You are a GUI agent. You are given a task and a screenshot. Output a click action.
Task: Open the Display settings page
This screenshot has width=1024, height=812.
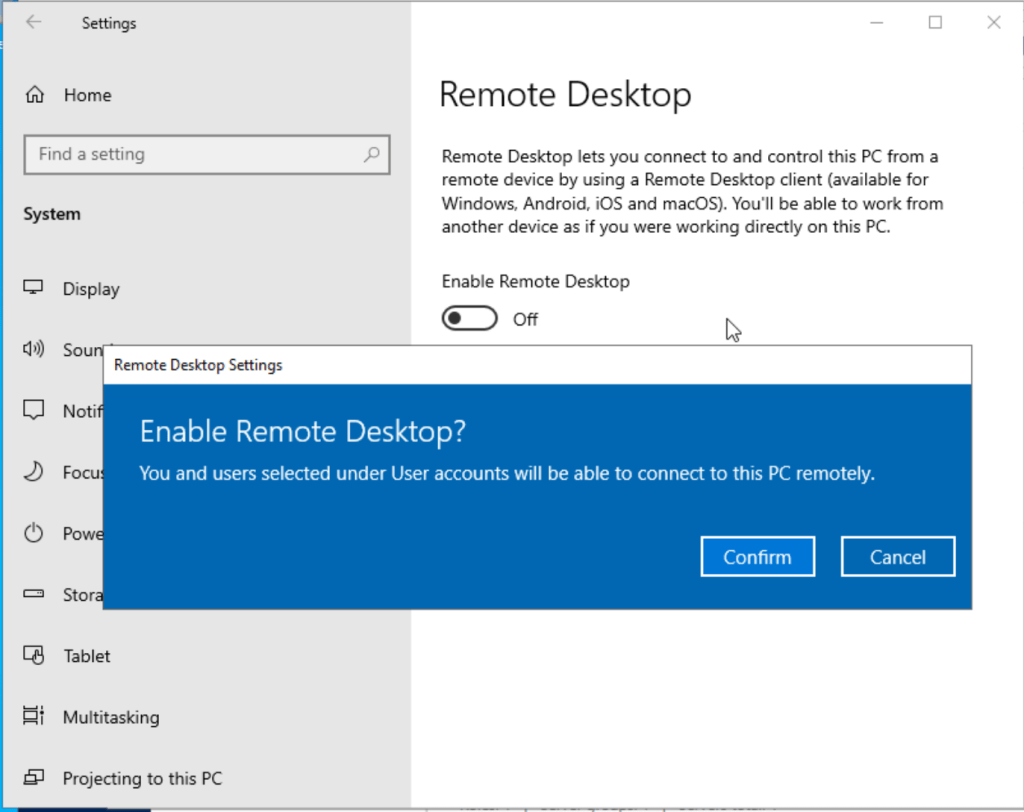click(90, 289)
